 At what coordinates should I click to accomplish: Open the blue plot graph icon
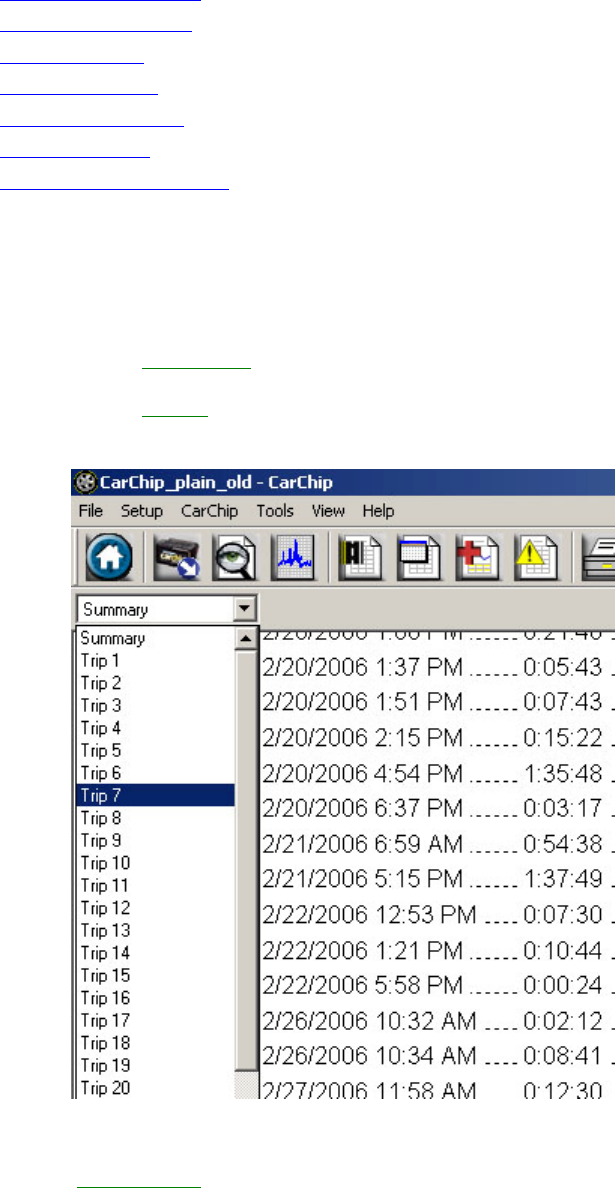click(x=293, y=557)
